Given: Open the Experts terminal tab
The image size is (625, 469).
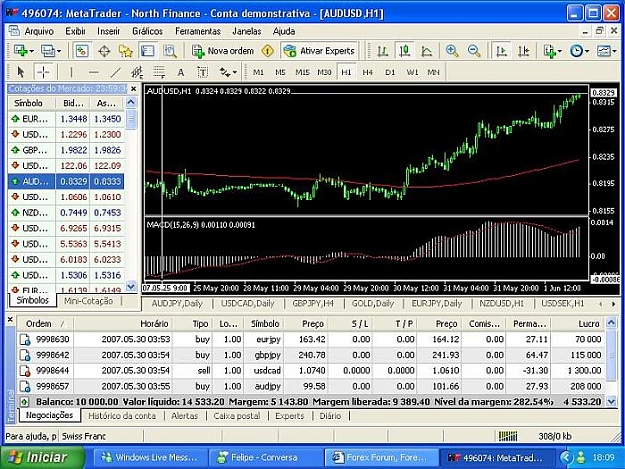Looking at the screenshot, I should click(x=289, y=416).
